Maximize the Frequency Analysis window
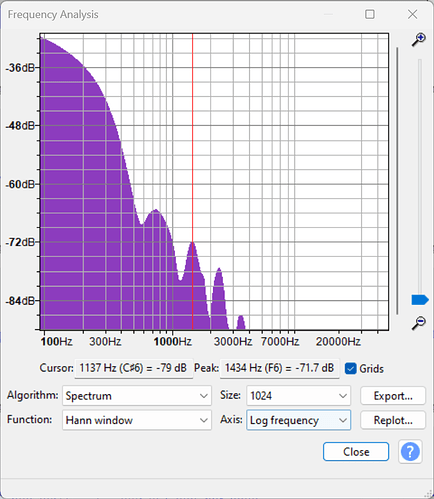The image size is (434, 499). coord(370,14)
